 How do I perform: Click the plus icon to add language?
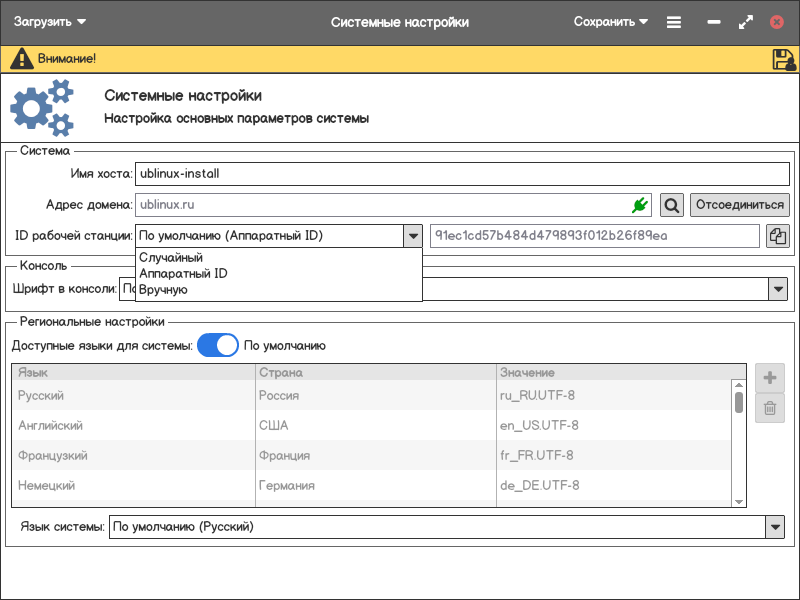[x=769, y=378]
